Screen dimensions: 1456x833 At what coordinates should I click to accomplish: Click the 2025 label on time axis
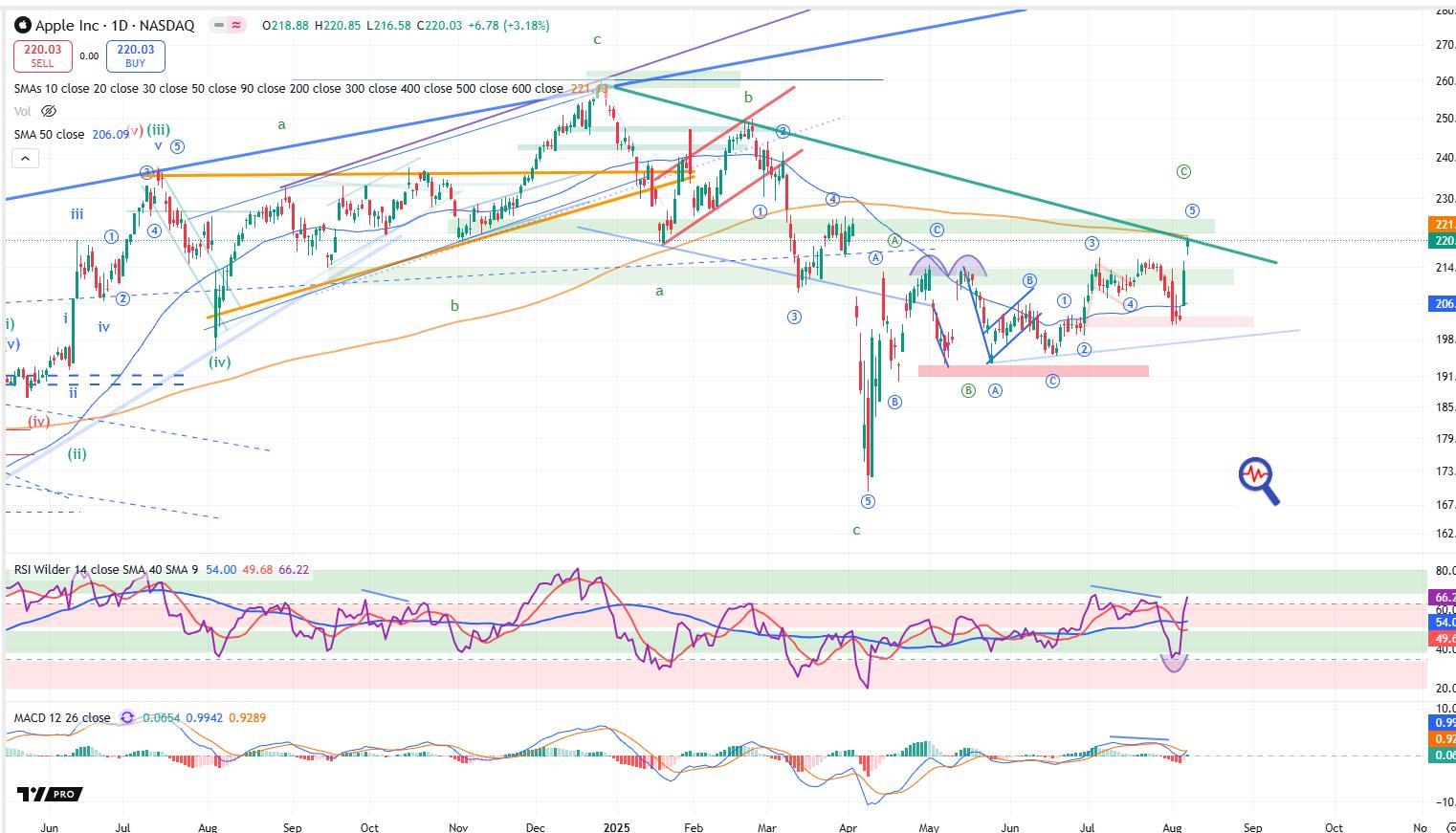(x=617, y=827)
